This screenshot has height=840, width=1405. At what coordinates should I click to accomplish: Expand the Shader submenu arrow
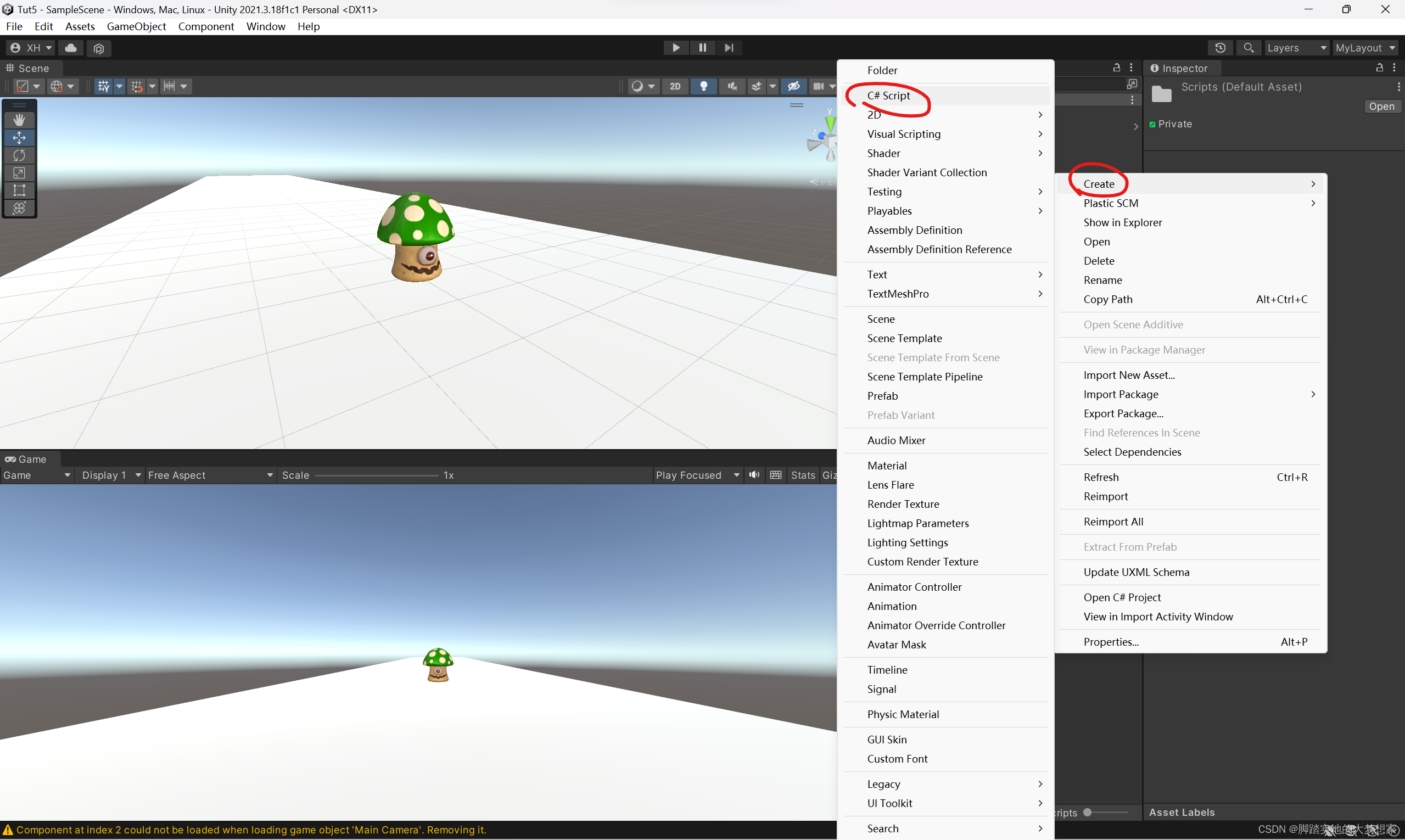1040,153
